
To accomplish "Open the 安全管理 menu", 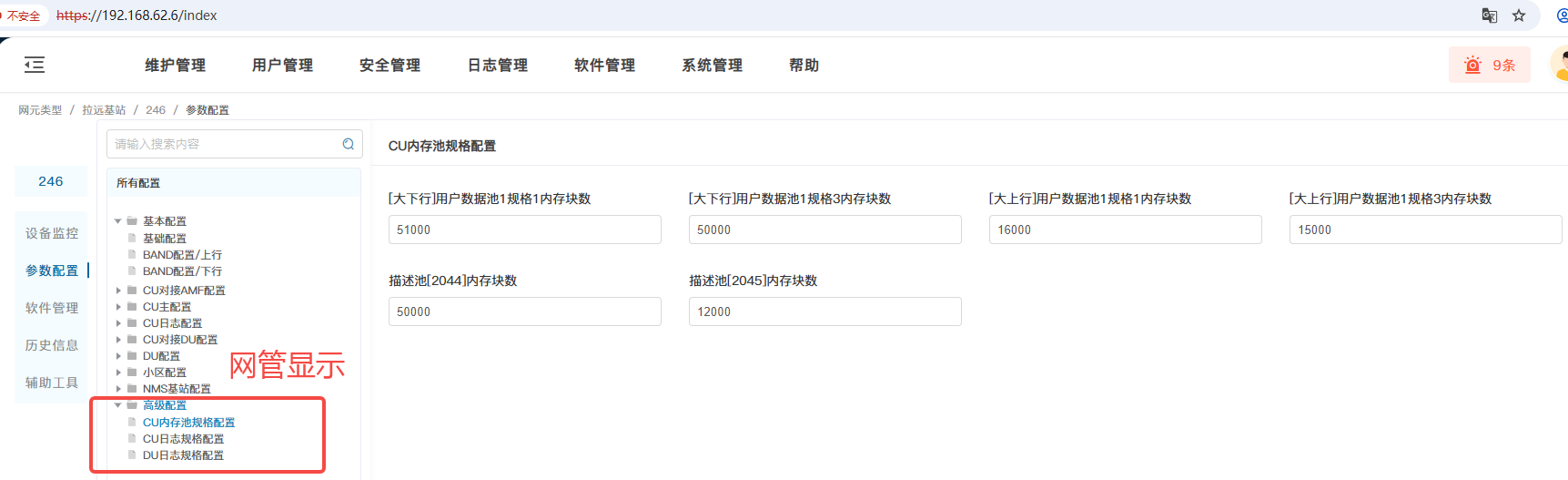I will 389,66.
